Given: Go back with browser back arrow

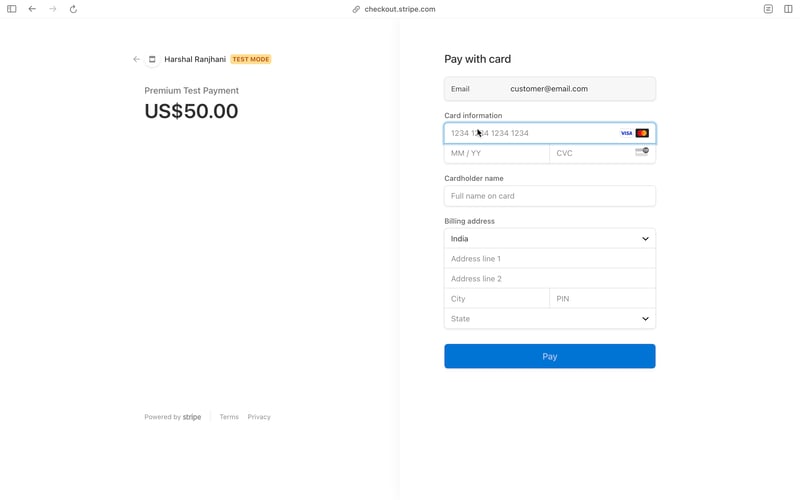Looking at the screenshot, I should click(x=32, y=9).
